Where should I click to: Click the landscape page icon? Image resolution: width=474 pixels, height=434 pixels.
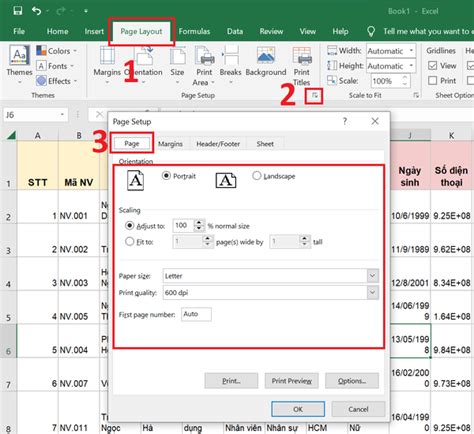point(226,180)
